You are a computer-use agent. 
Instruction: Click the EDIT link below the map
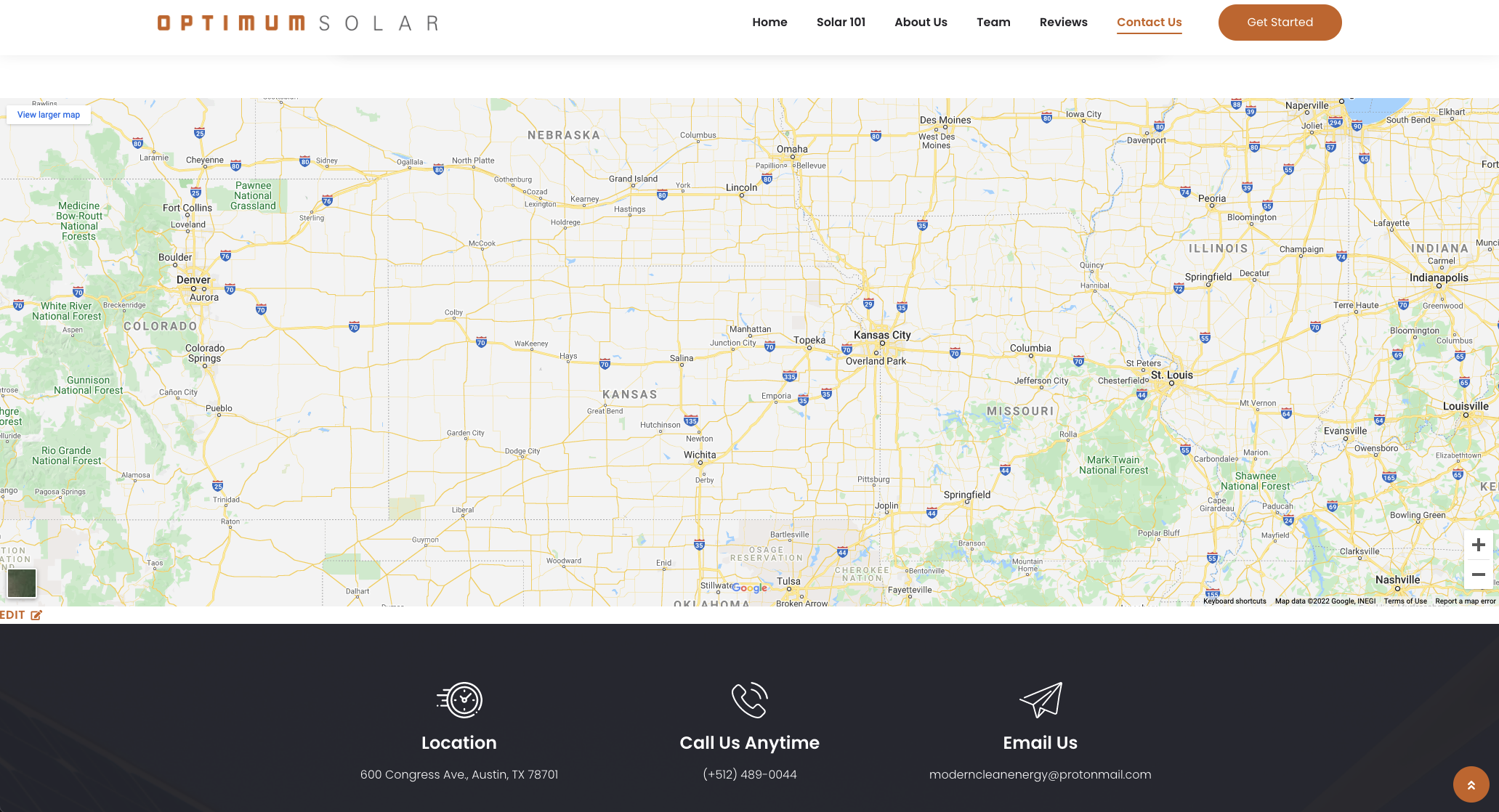point(12,615)
